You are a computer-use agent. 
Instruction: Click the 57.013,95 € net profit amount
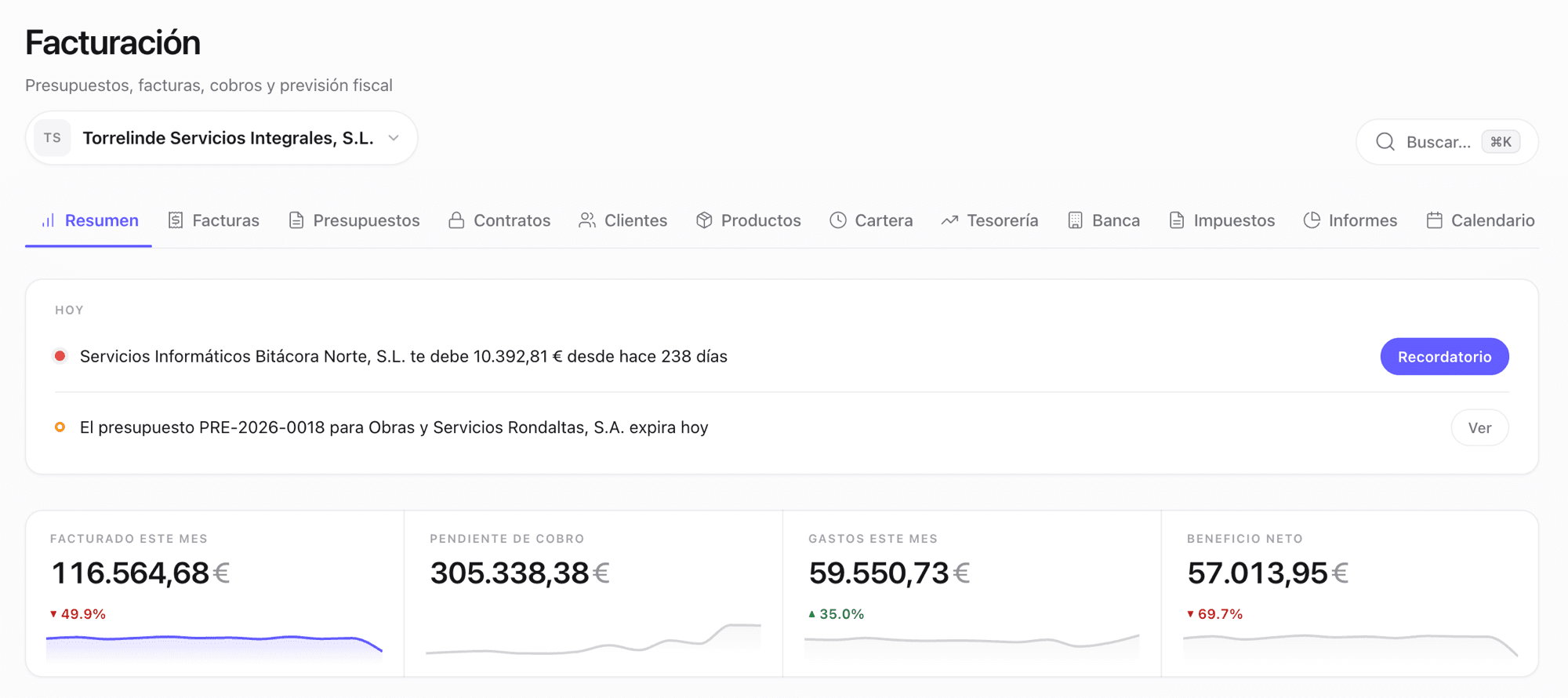point(1268,573)
